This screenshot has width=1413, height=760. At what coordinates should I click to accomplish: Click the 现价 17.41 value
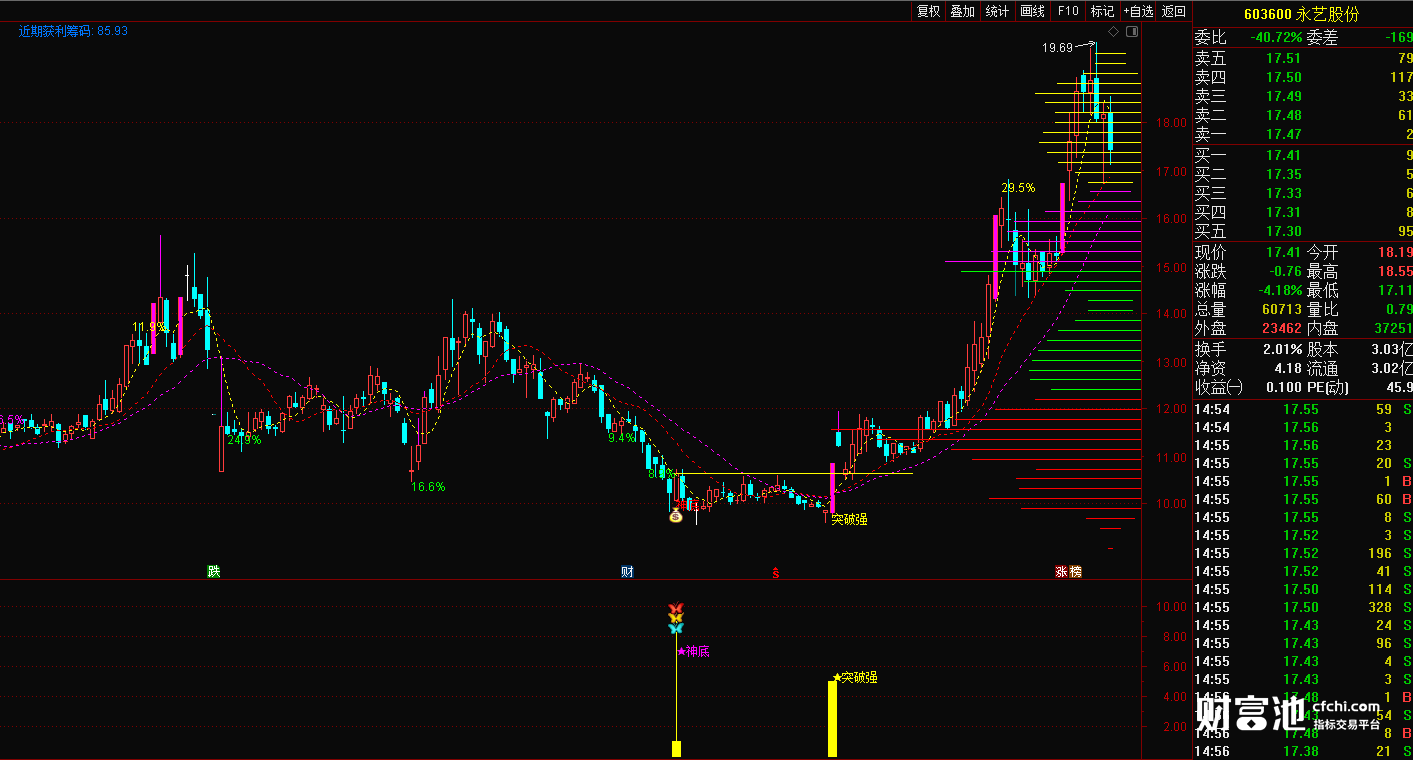pyautogui.click(x=1284, y=252)
